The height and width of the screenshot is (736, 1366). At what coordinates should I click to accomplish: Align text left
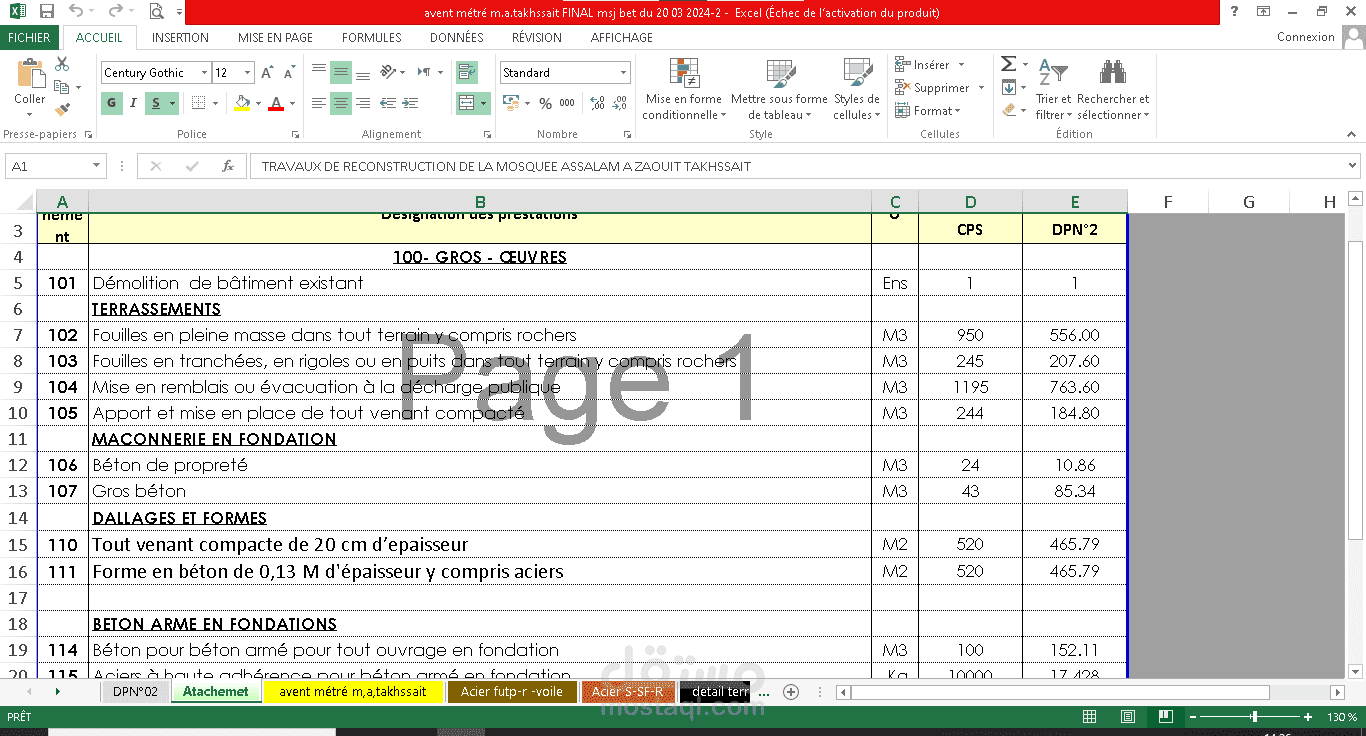click(319, 103)
